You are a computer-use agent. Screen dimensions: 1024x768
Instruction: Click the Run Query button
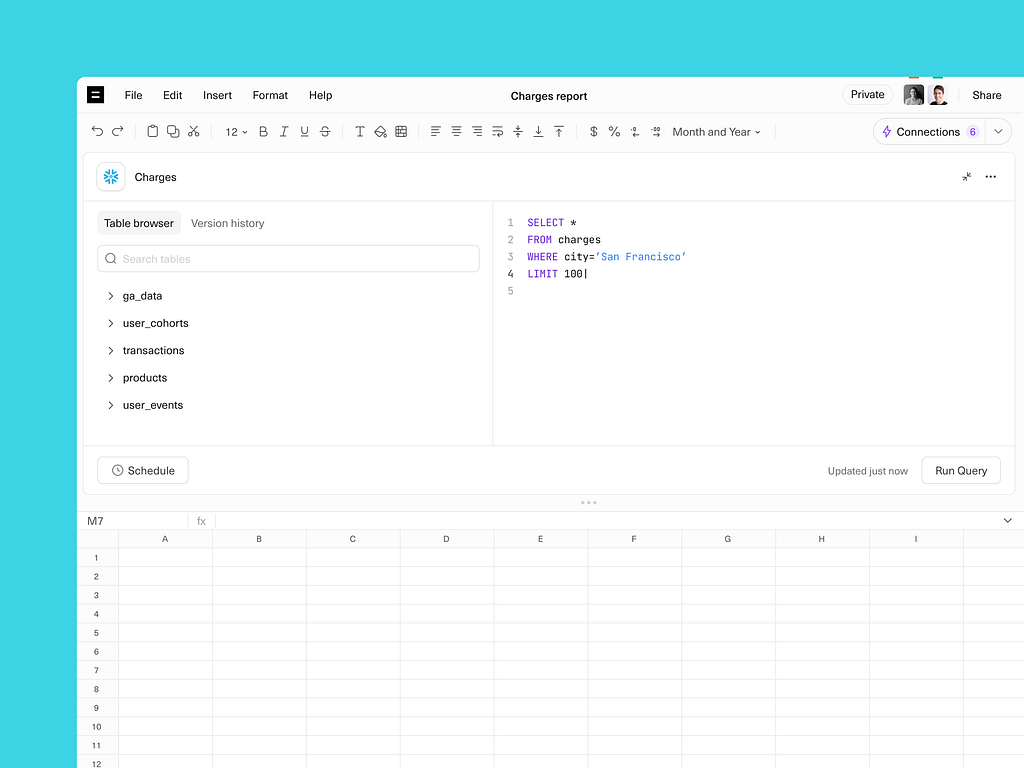click(960, 470)
